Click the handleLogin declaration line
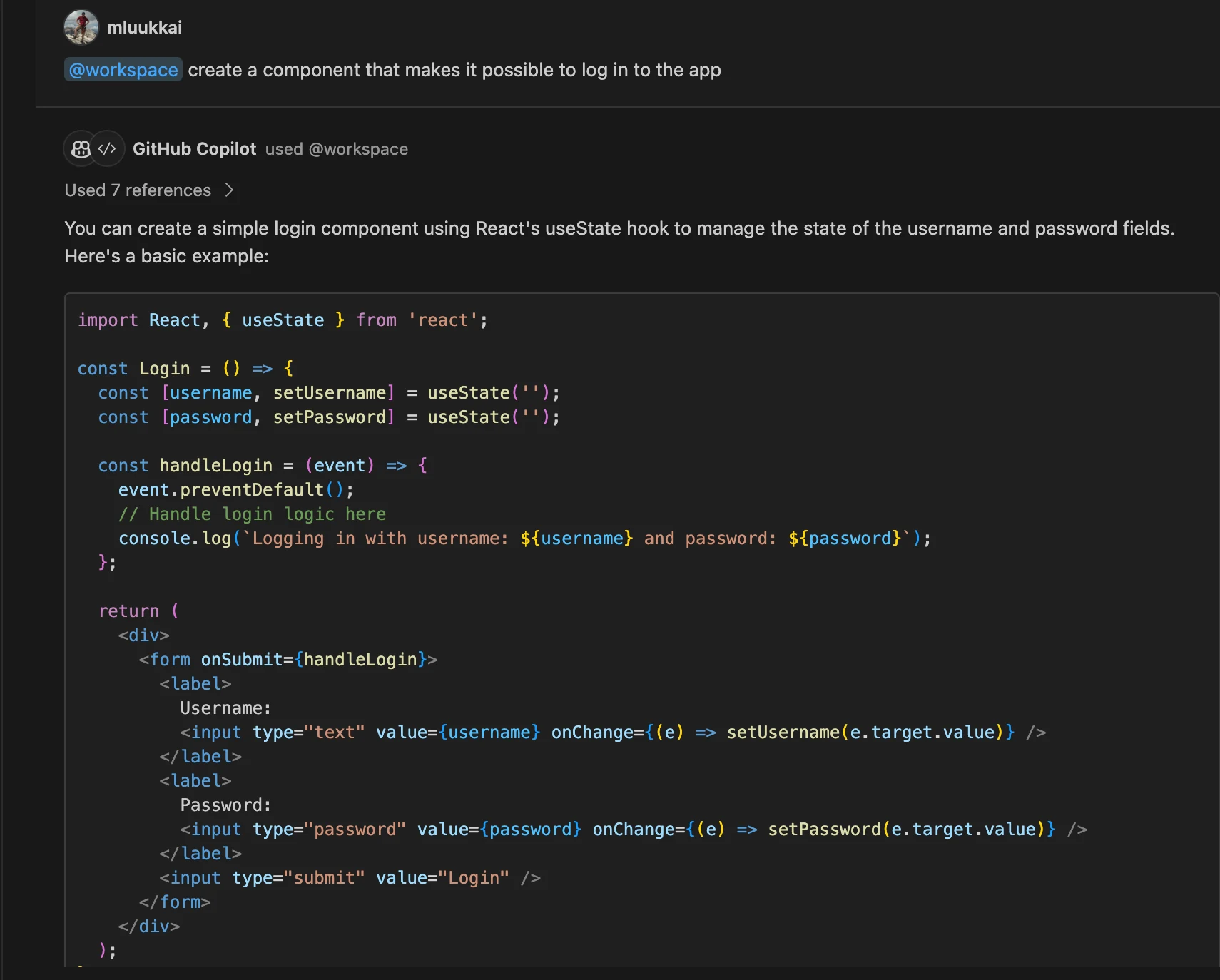 click(x=263, y=466)
